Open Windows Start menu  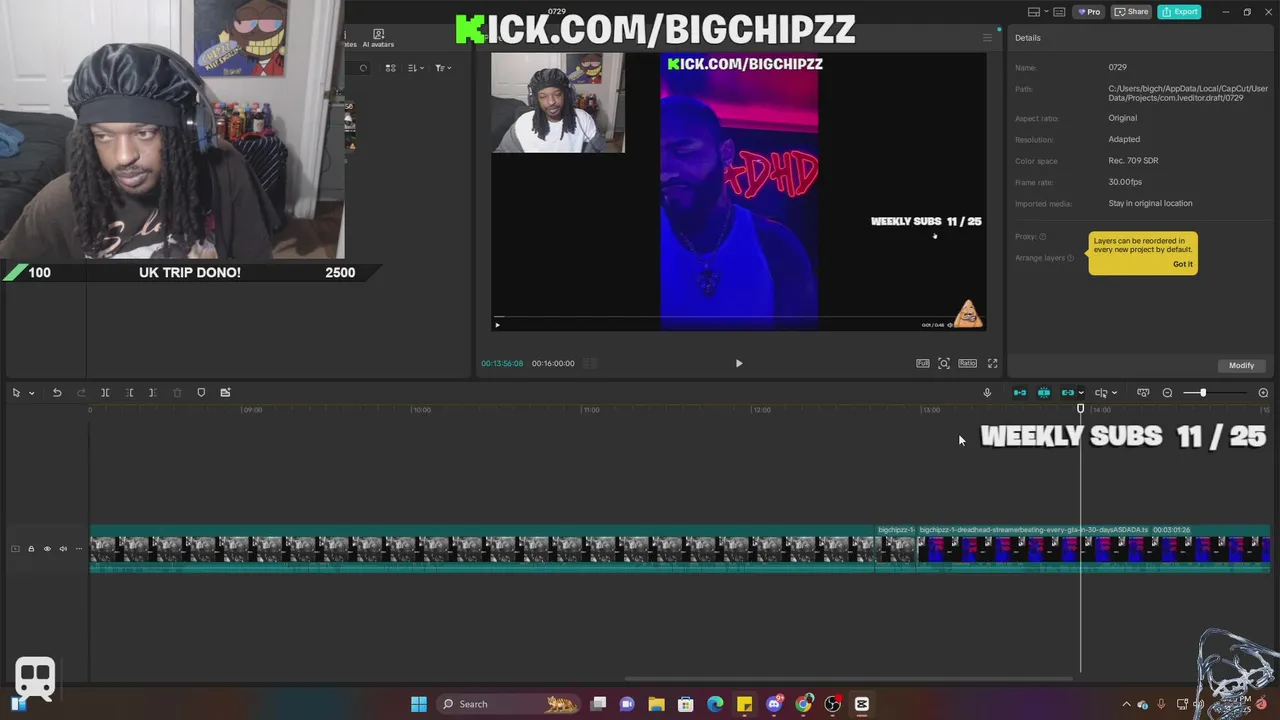tap(419, 704)
